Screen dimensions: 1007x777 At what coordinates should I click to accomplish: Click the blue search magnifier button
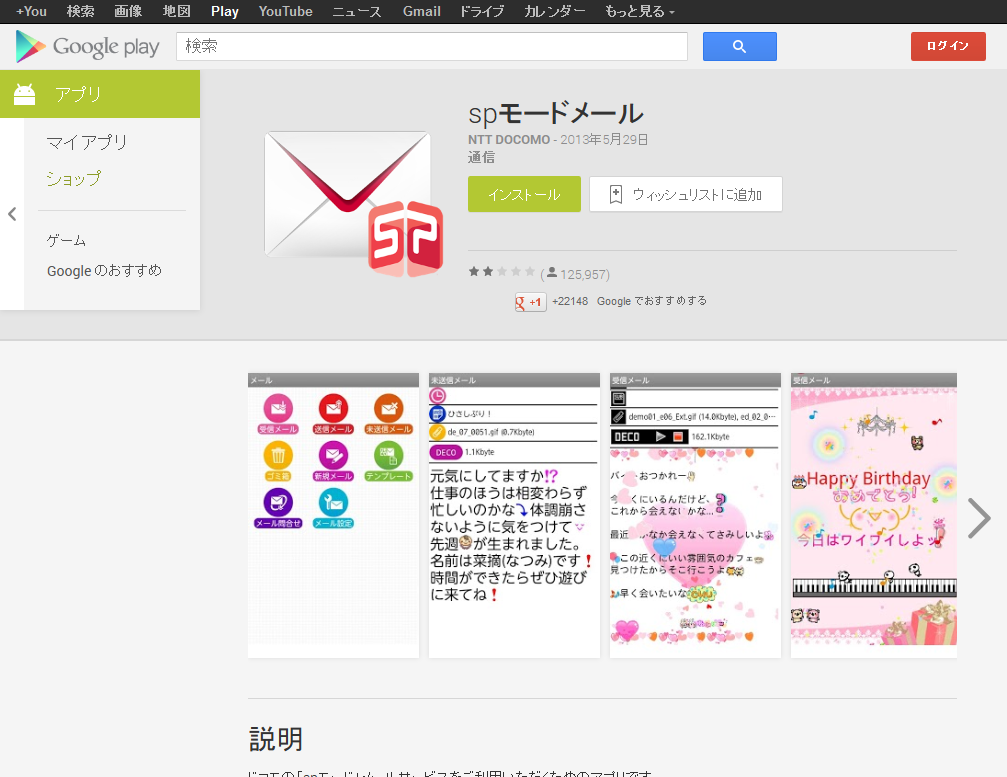coord(739,46)
